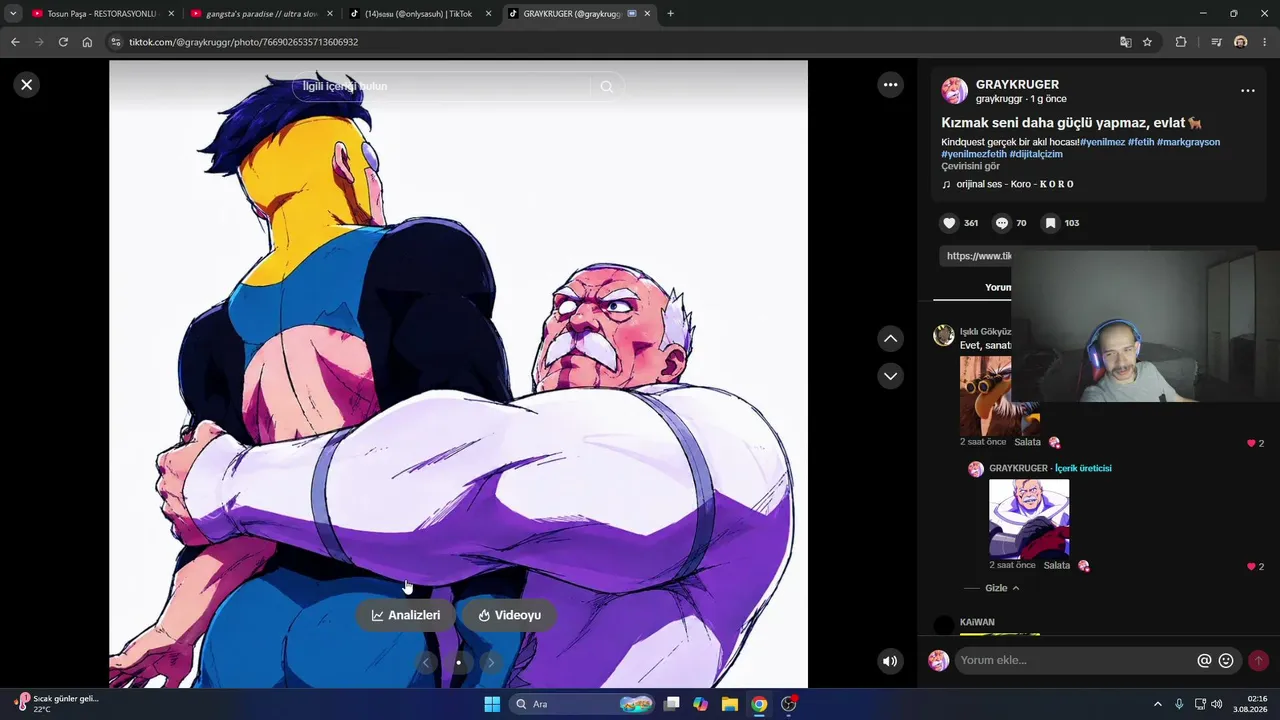Open the weather widget showing 22°C

(58, 704)
